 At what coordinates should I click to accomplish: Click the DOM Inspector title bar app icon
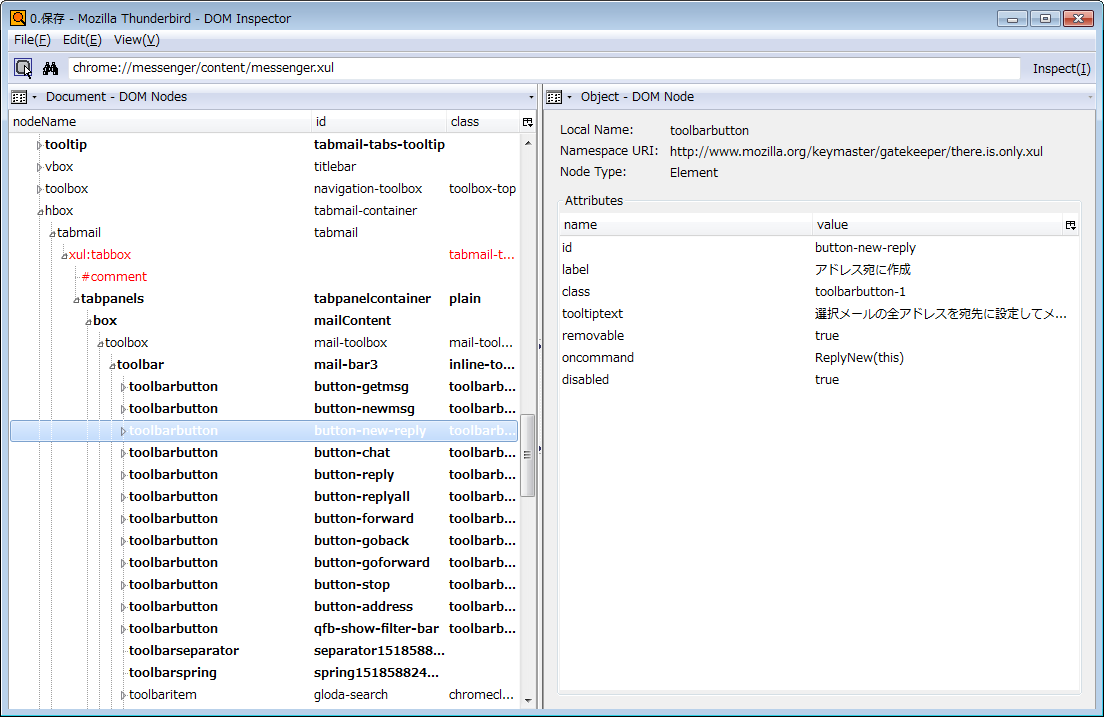tap(18, 18)
